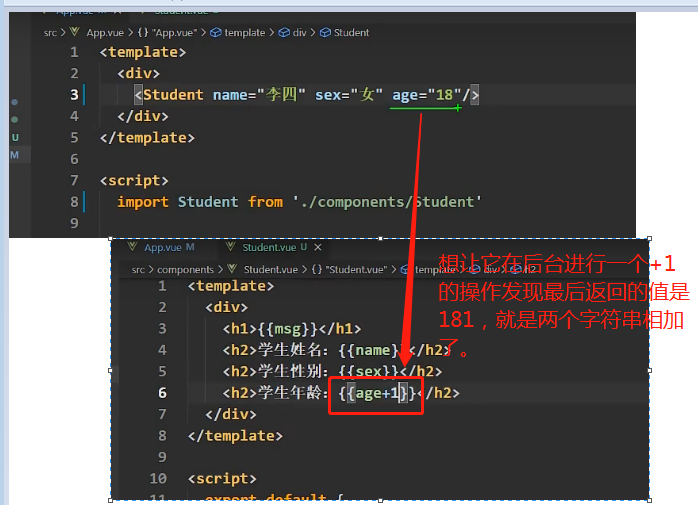Click line number 6 in Student.vue editor
The height and width of the screenshot is (505, 698).
point(162,393)
